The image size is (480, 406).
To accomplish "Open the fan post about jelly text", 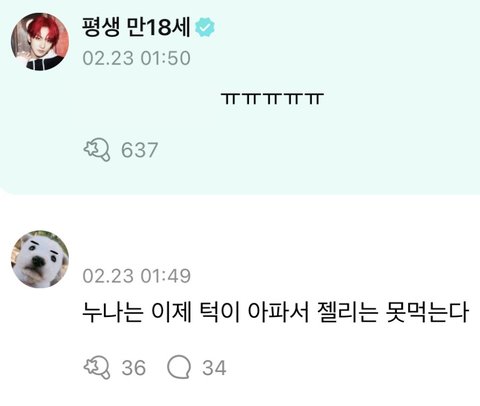I will [275, 312].
